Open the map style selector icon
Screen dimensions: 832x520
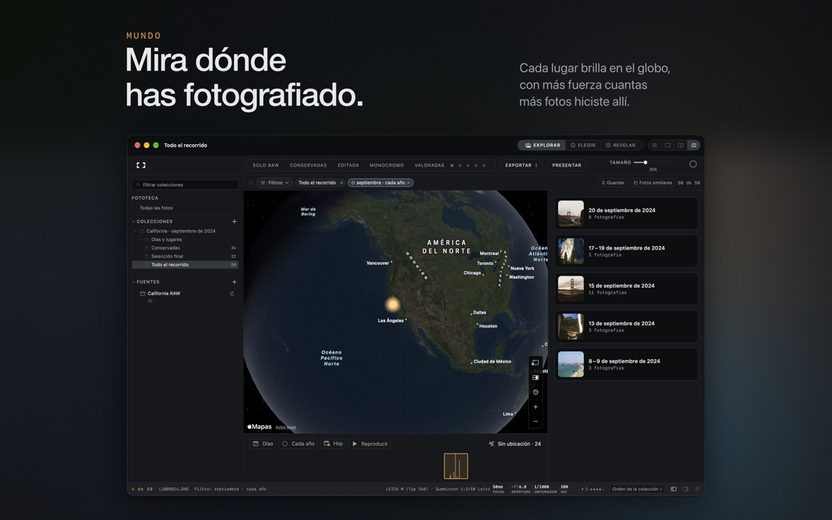[535, 377]
